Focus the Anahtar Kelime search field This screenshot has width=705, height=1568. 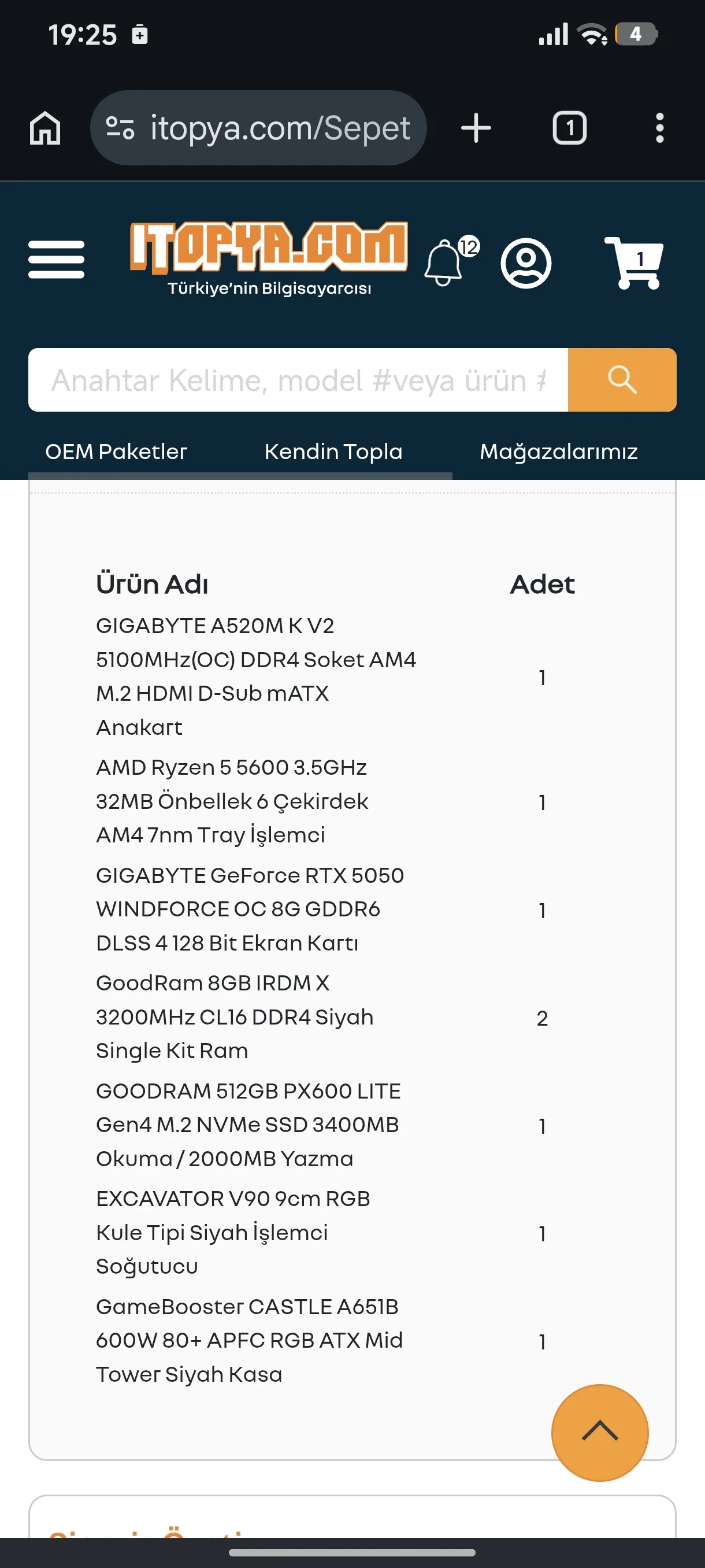click(298, 380)
